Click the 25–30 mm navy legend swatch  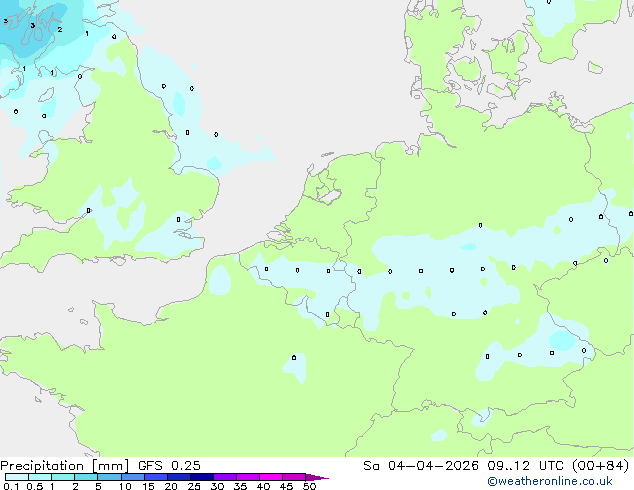(202, 477)
